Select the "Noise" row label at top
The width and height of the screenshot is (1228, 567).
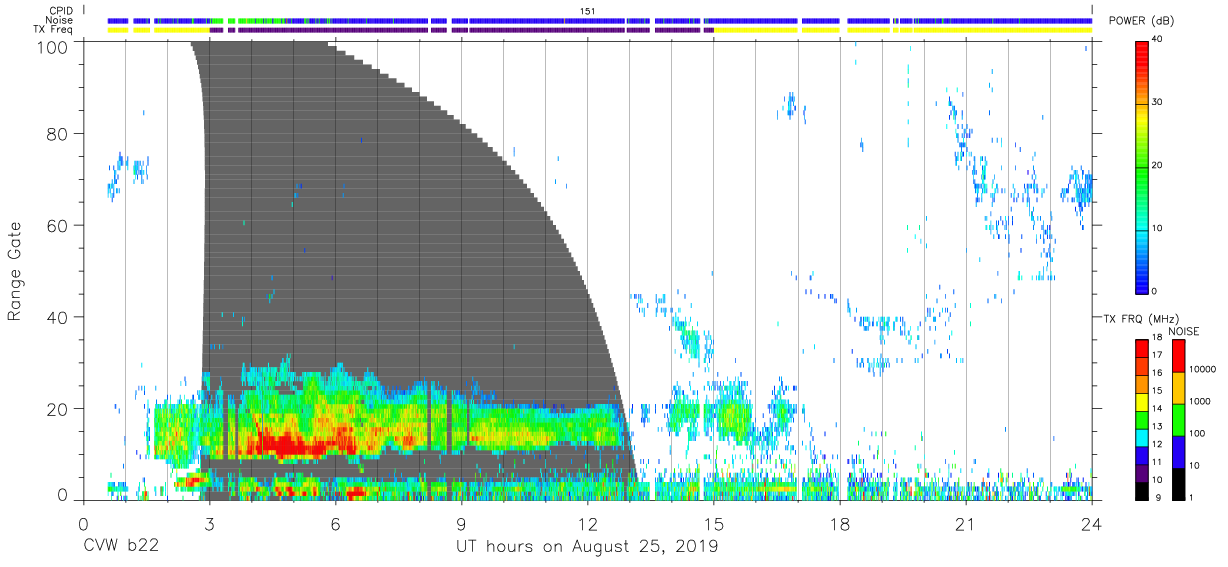tap(59, 20)
